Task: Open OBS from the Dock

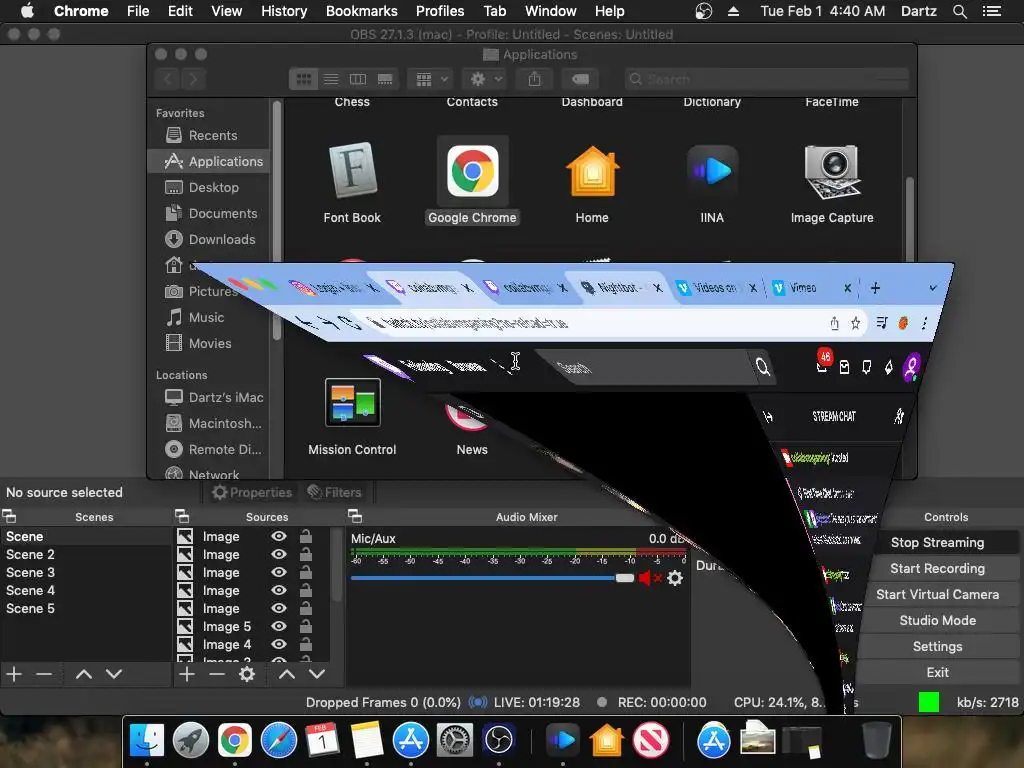Action: [x=498, y=740]
